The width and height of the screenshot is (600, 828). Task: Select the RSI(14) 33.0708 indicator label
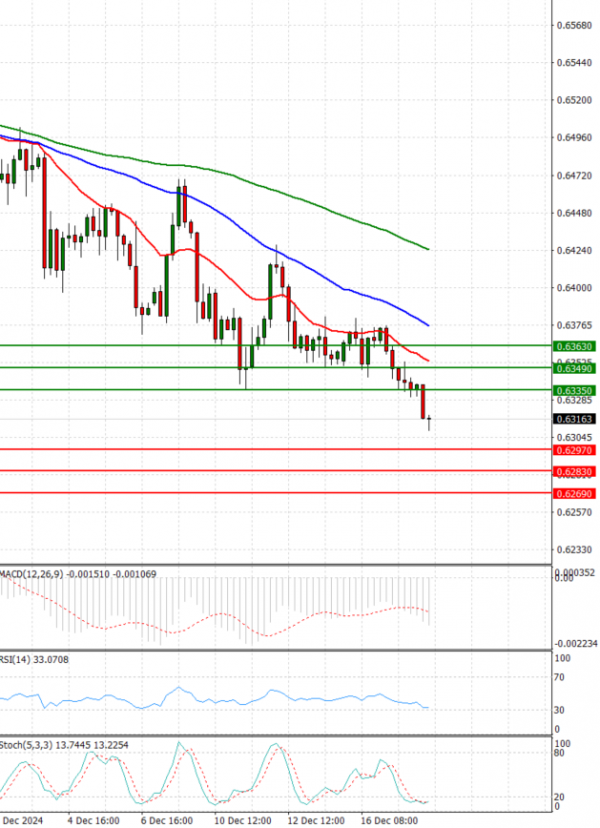coord(34,660)
